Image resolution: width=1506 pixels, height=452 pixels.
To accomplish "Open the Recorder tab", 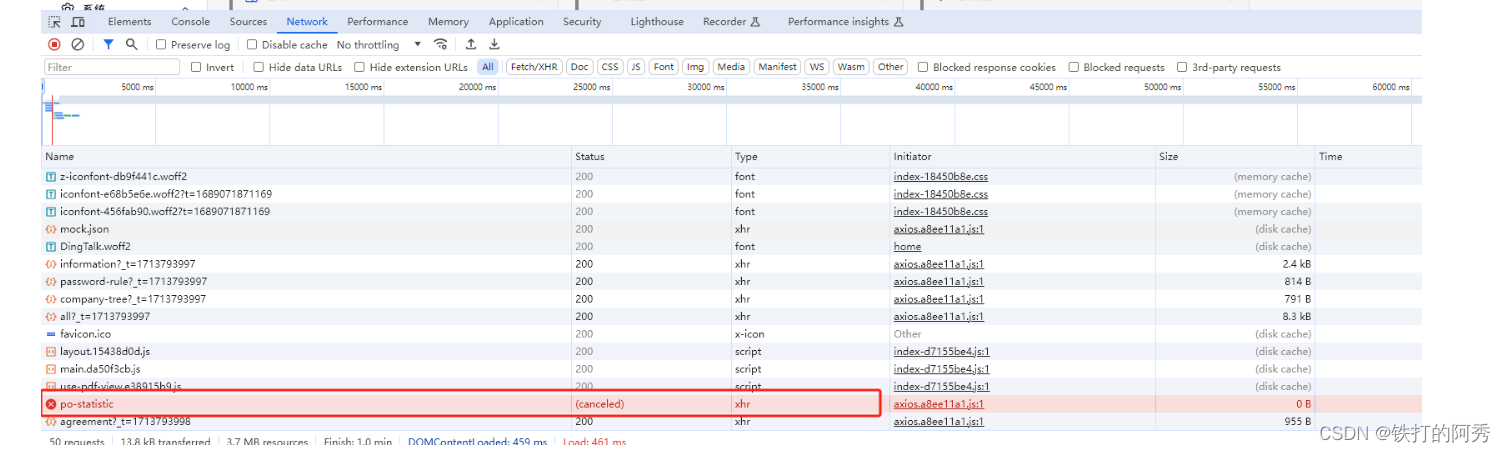I will coord(731,21).
